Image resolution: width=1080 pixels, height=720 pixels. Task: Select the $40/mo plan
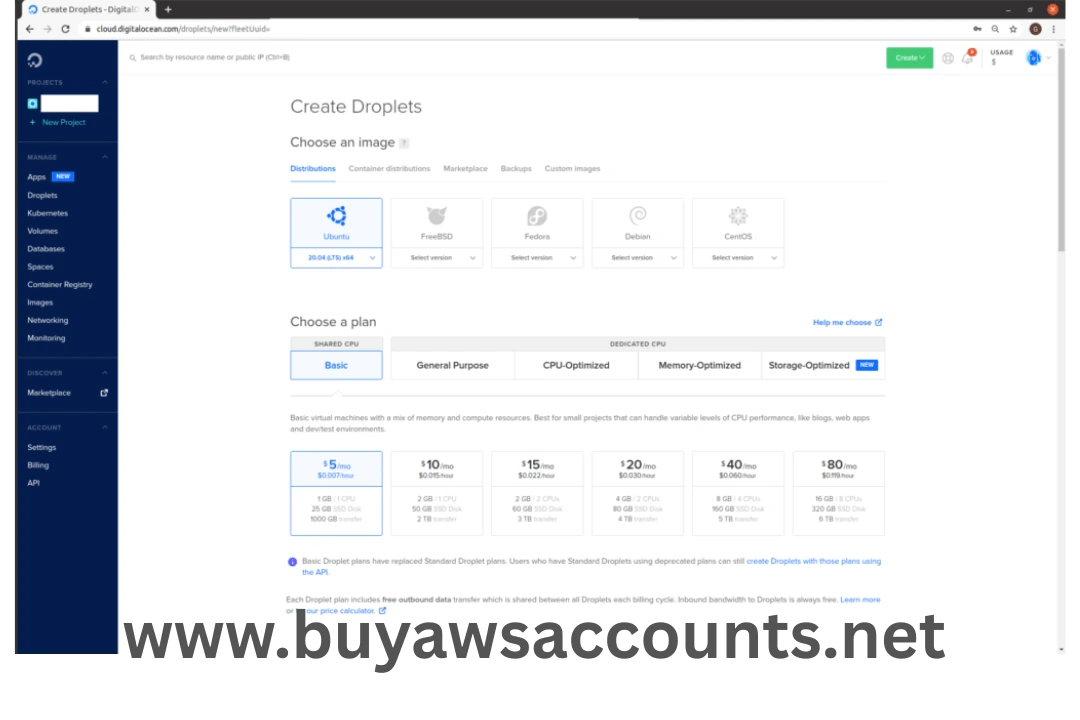pyautogui.click(x=738, y=493)
